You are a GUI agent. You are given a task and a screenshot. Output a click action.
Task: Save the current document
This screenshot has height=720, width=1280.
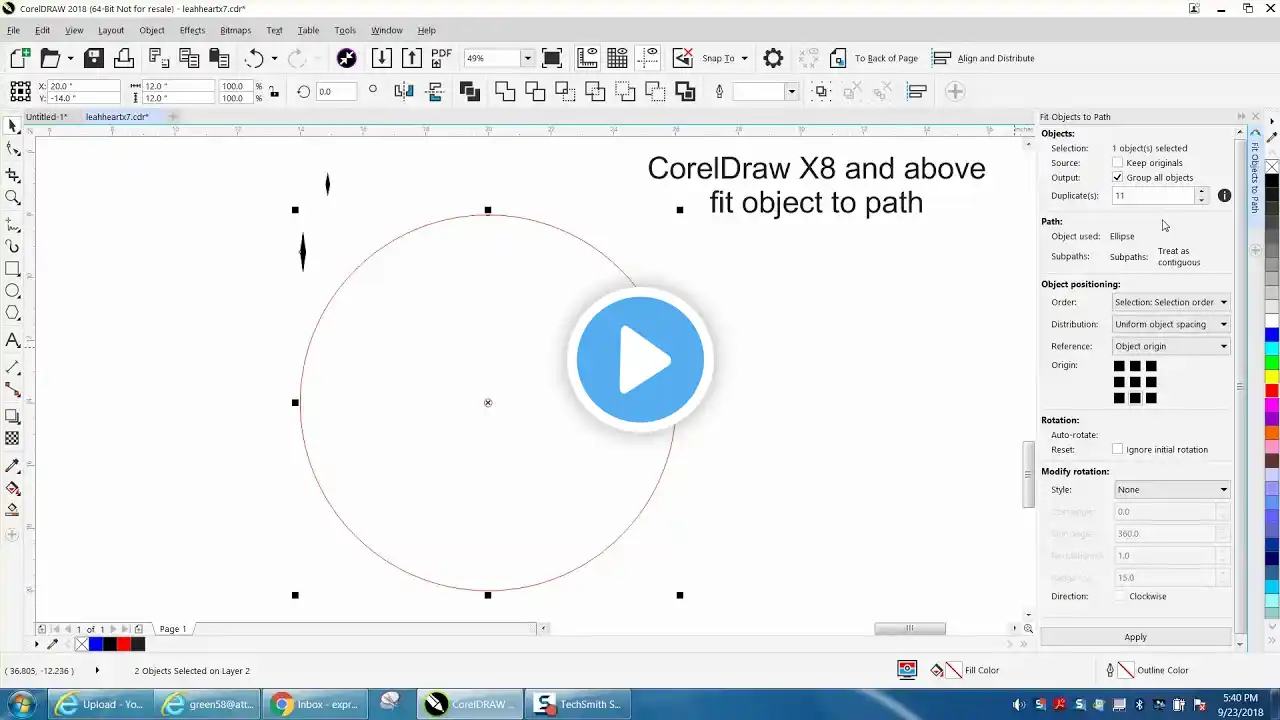click(x=94, y=58)
